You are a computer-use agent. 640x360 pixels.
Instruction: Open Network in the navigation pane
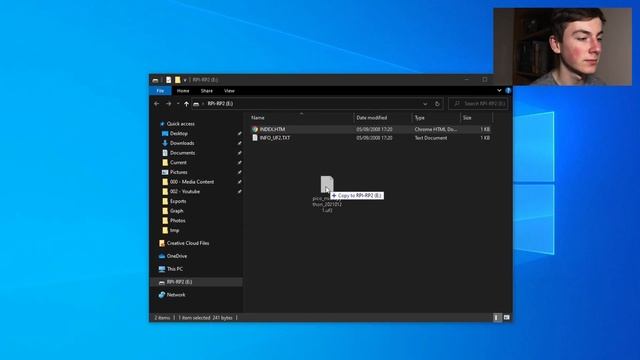176,295
